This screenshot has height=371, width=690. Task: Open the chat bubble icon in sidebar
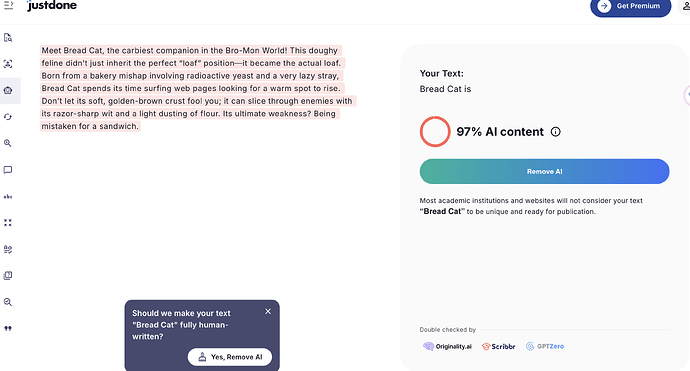[8, 170]
